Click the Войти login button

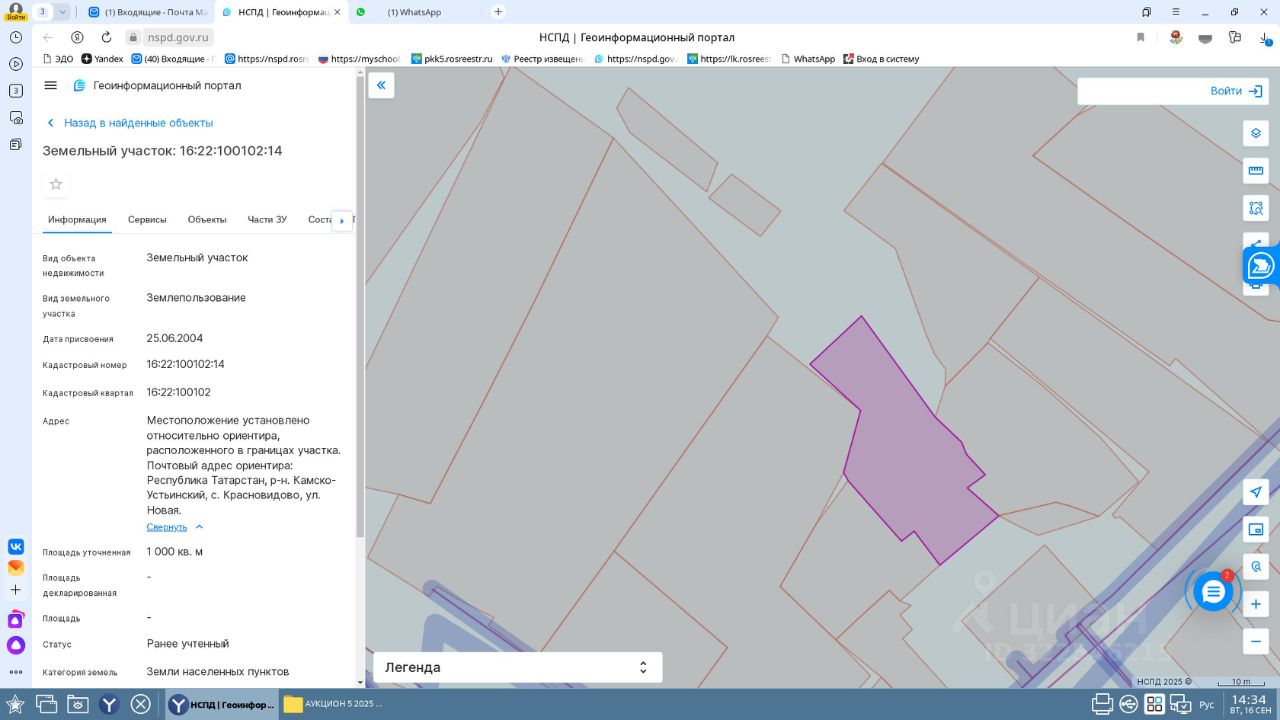click(x=1237, y=91)
